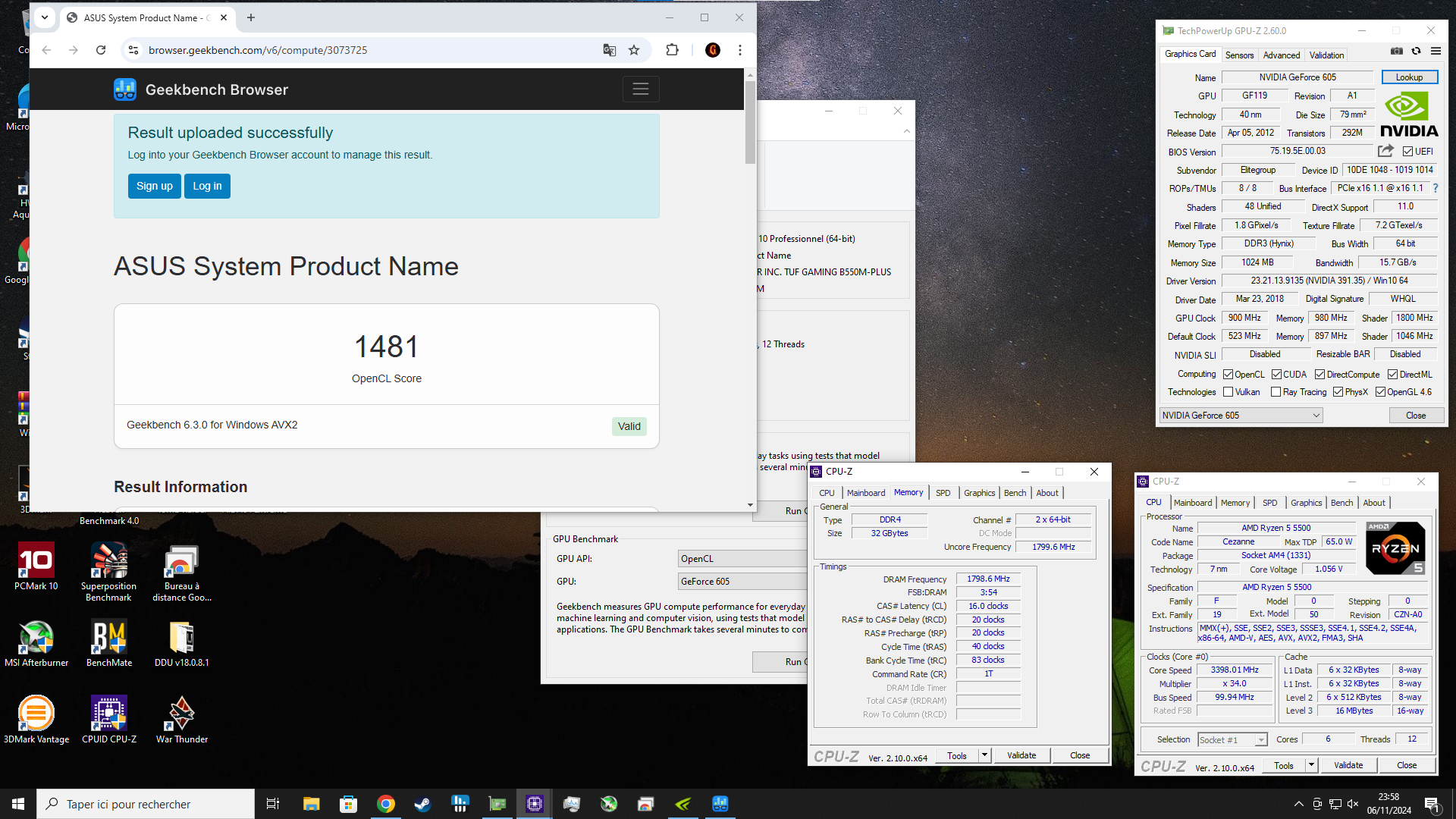Toggle the OpenGL 4.6 checkbox in GPU-Z
This screenshot has height=819, width=1456.
pyautogui.click(x=1380, y=392)
